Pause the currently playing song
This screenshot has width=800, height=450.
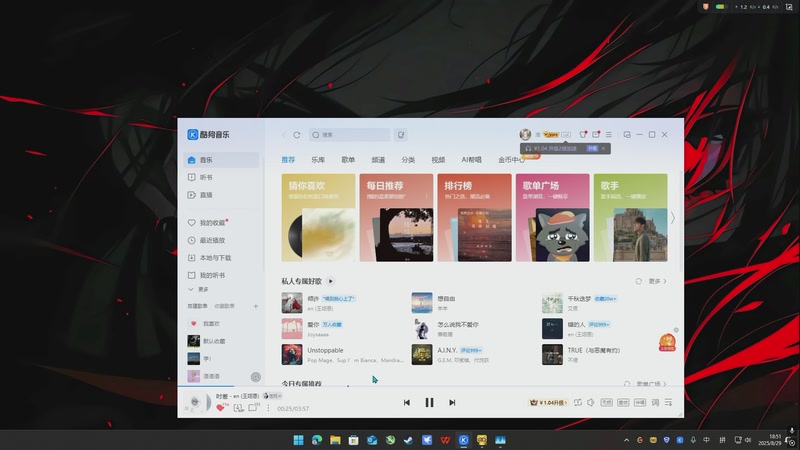(x=429, y=403)
